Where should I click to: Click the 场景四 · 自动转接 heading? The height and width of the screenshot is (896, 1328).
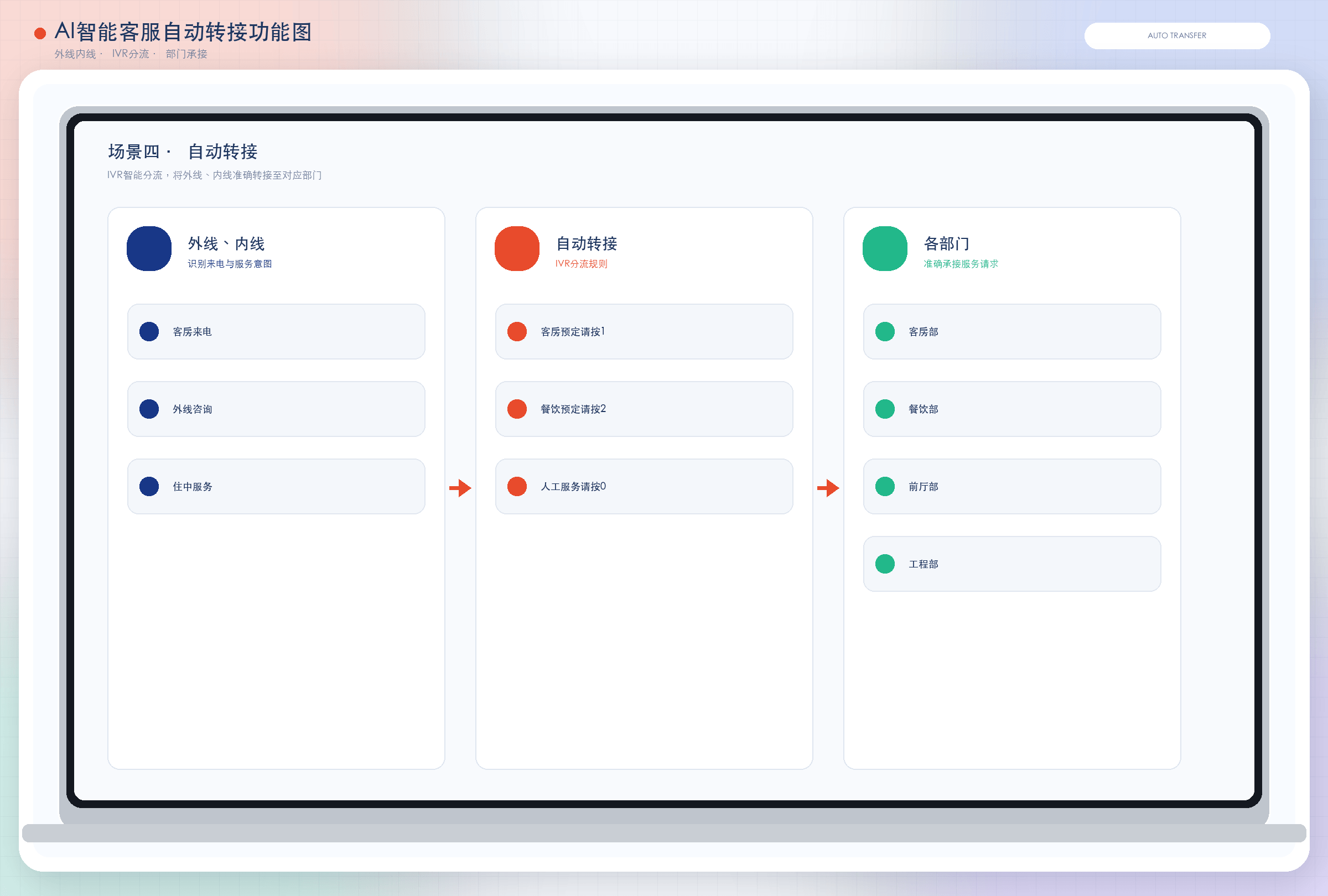pos(182,152)
